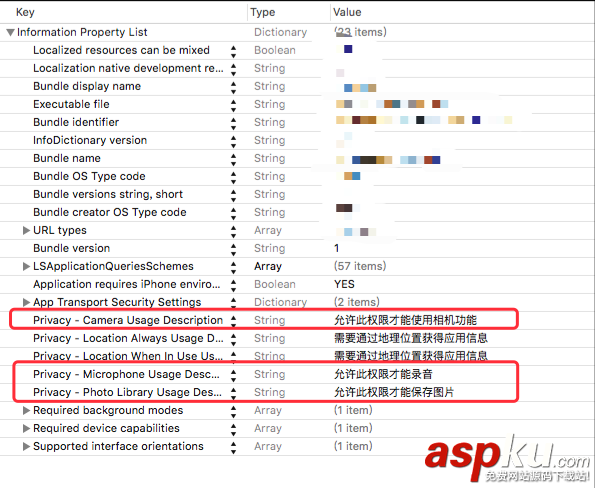Image resolution: width=595 pixels, height=488 pixels.
Task: Open key stepper for App Transport Security Settings
Action: pyautogui.click(x=233, y=302)
